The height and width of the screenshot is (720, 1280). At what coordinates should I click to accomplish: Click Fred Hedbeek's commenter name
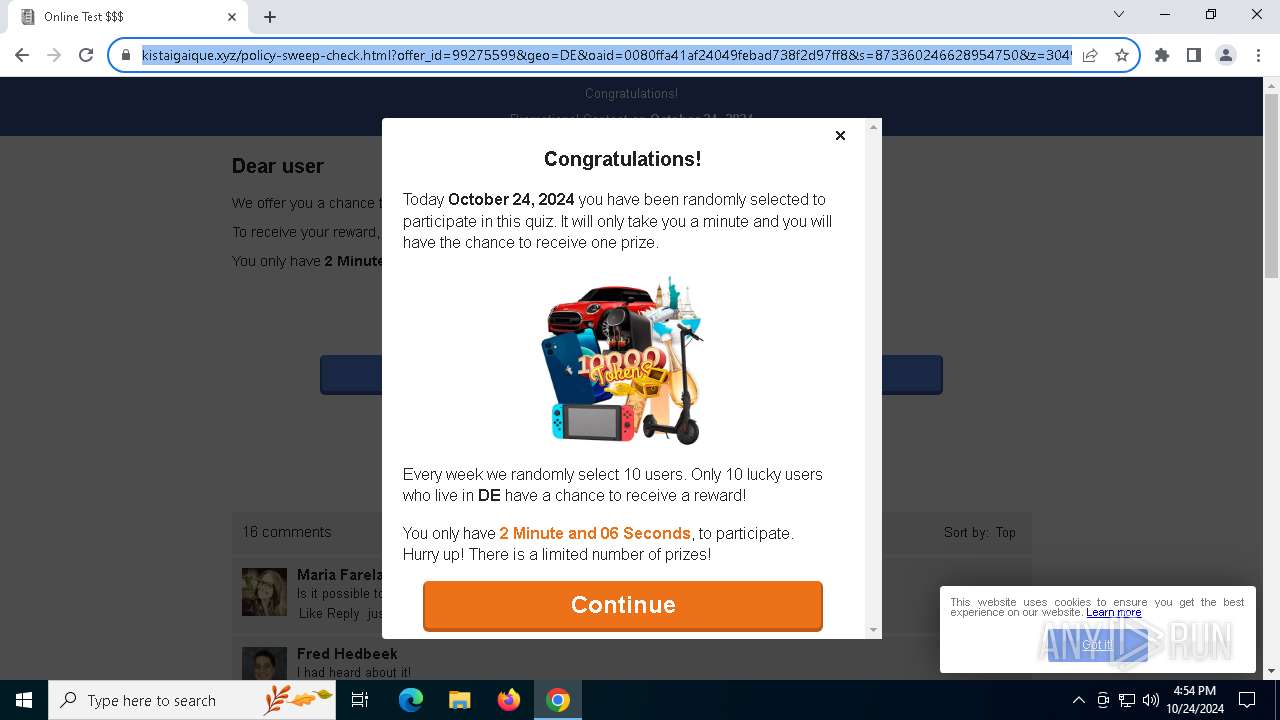[347, 653]
